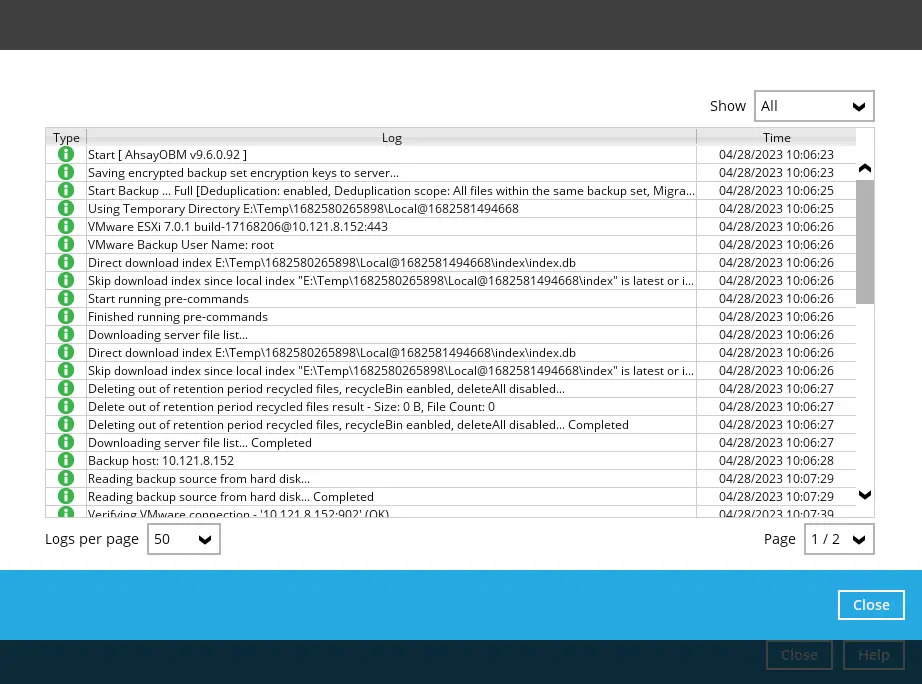Click info icon next to Backup host entry
The image size is (922, 684).
point(66,461)
